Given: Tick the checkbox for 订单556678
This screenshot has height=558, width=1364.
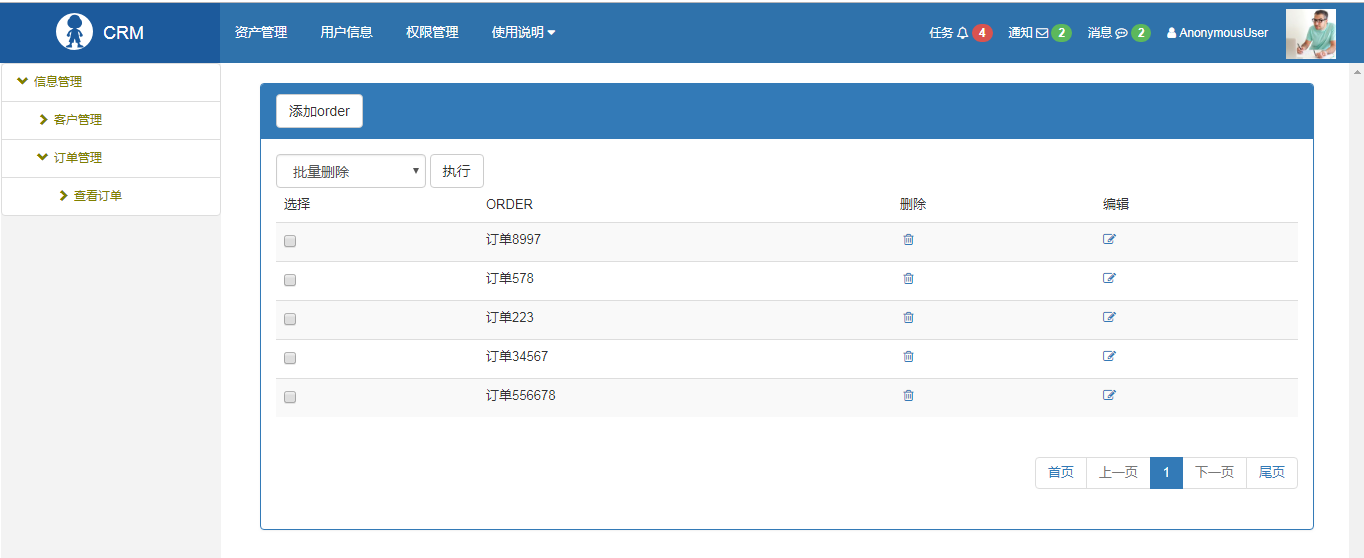Looking at the screenshot, I should pos(290,397).
